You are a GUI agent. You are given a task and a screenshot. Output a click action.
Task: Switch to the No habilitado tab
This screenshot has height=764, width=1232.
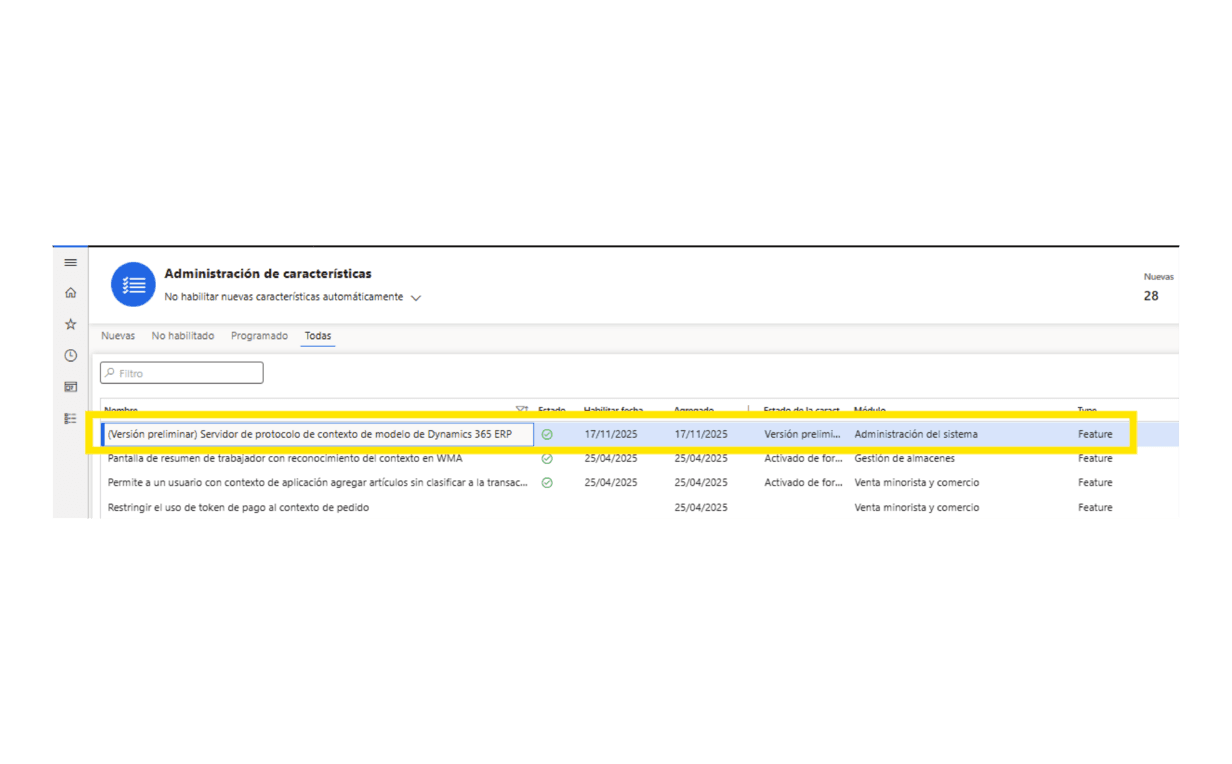coord(183,336)
